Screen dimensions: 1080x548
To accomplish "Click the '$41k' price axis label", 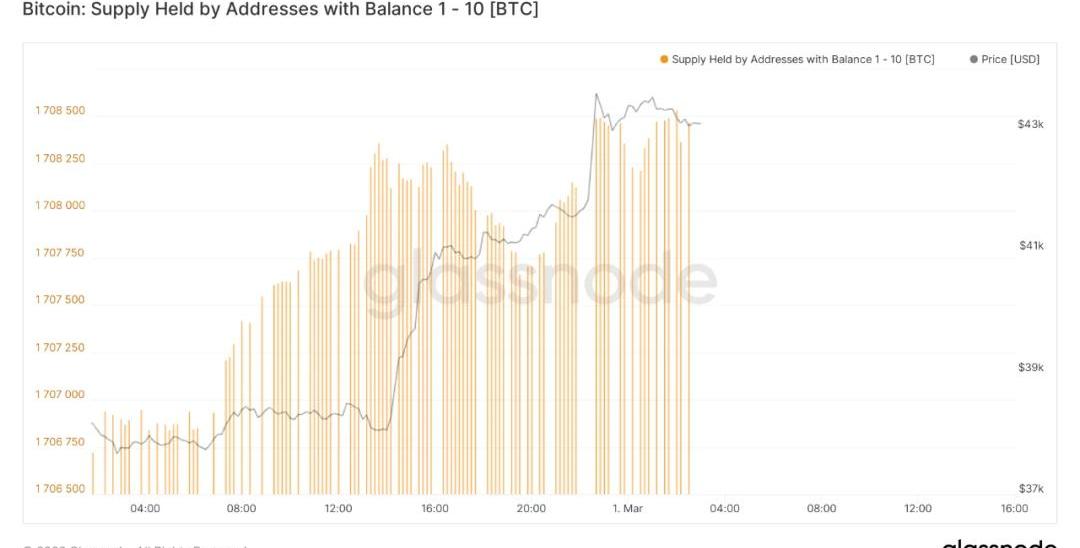I will (x=1031, y=246).
